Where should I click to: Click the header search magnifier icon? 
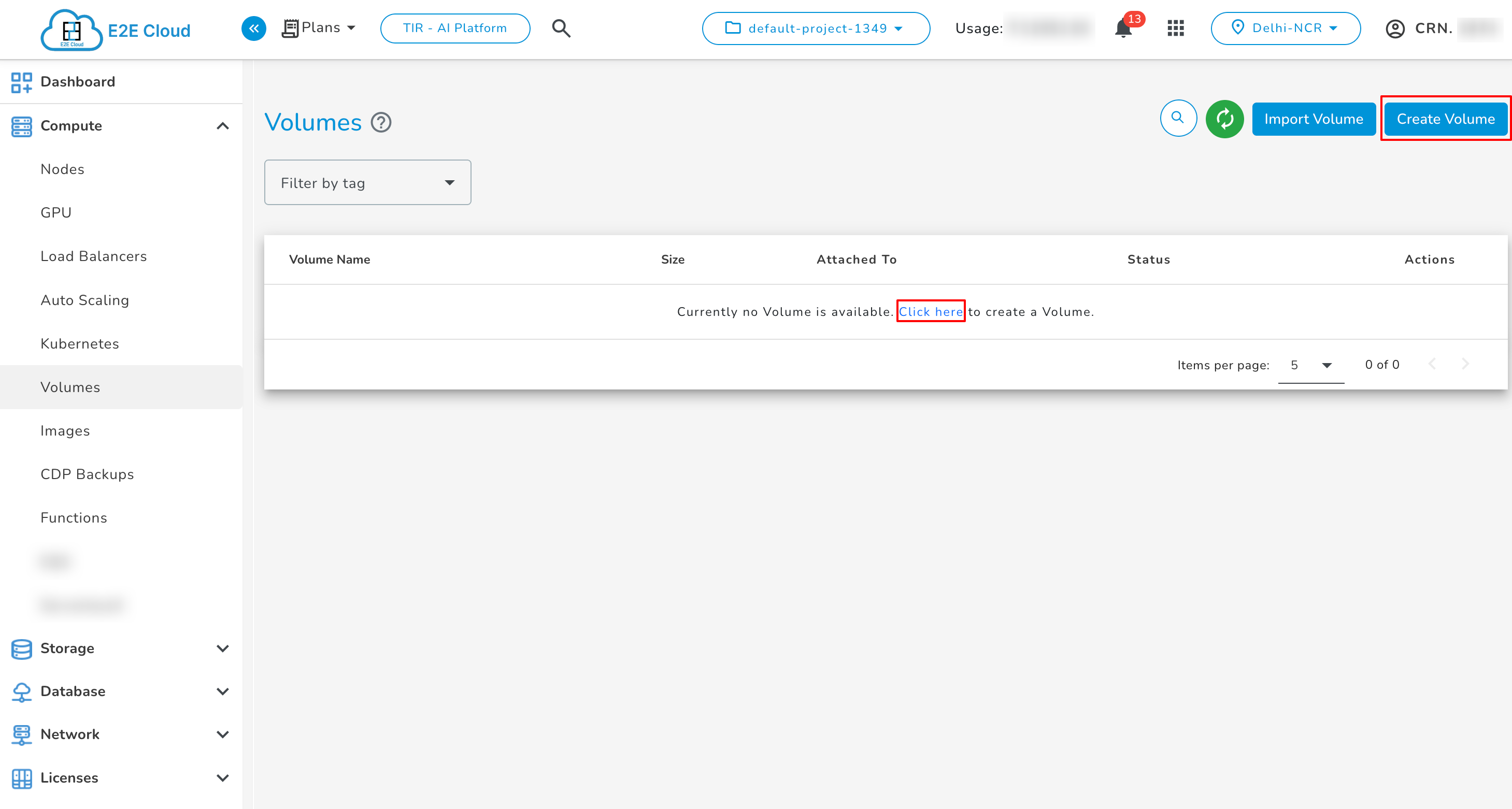coord(561,28)
